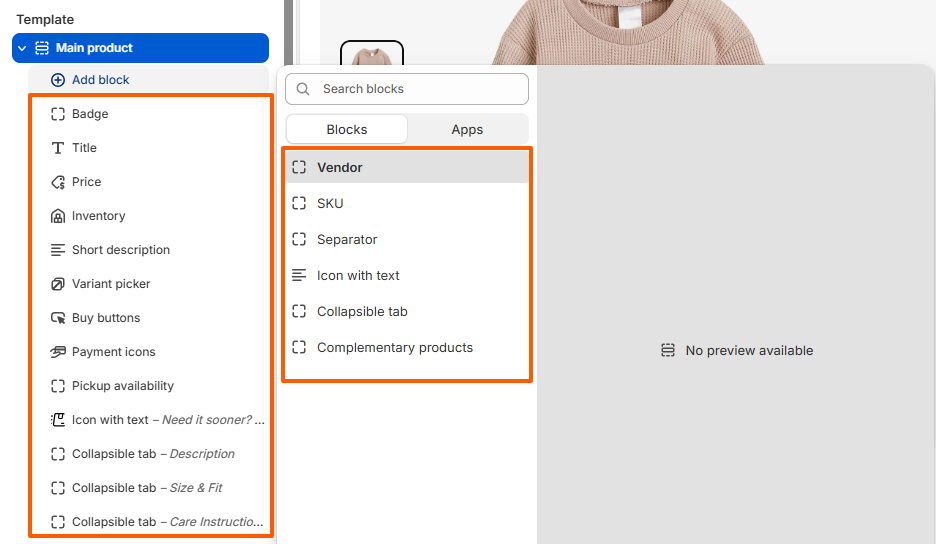Add the Vendor block

407,167
